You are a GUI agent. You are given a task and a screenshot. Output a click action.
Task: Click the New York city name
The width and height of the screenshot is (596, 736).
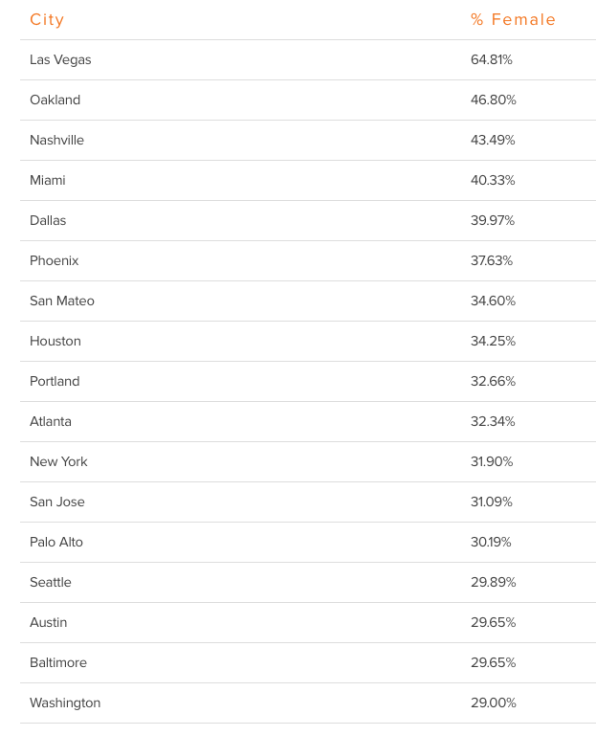point(59,462)
